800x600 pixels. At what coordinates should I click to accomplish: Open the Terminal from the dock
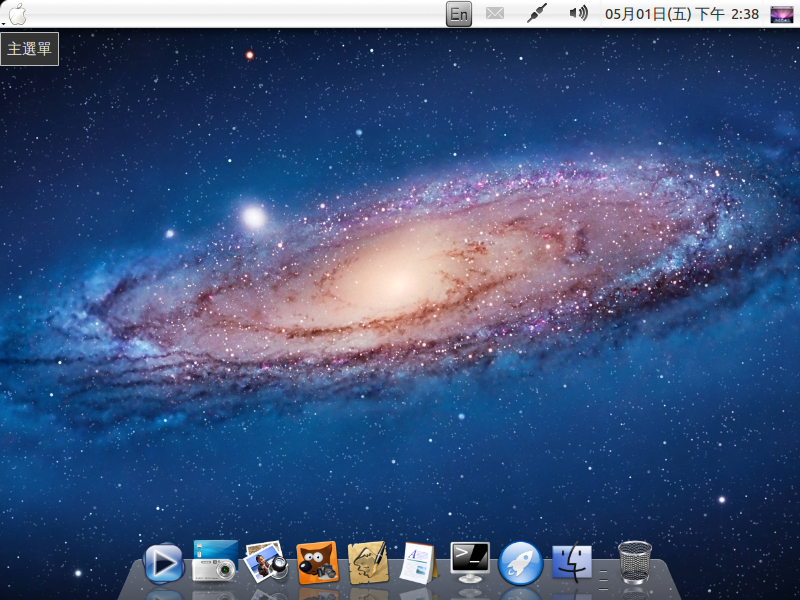click(470, 561)
